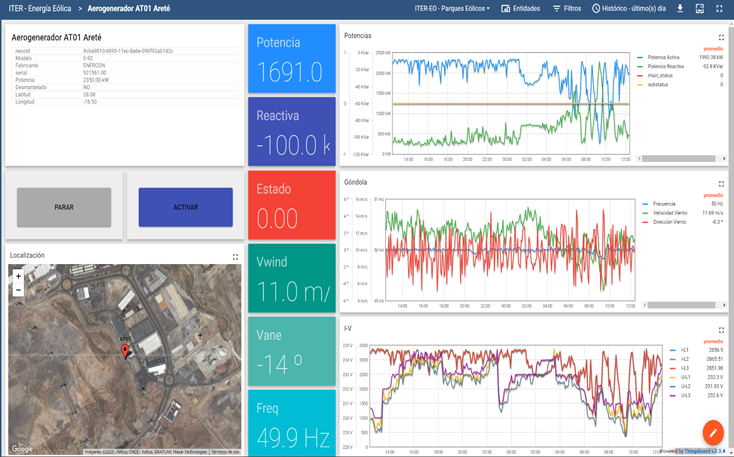Click the download/export dashboard icon
Viewport: 734px width, 457px height.
tap(680, 8)
